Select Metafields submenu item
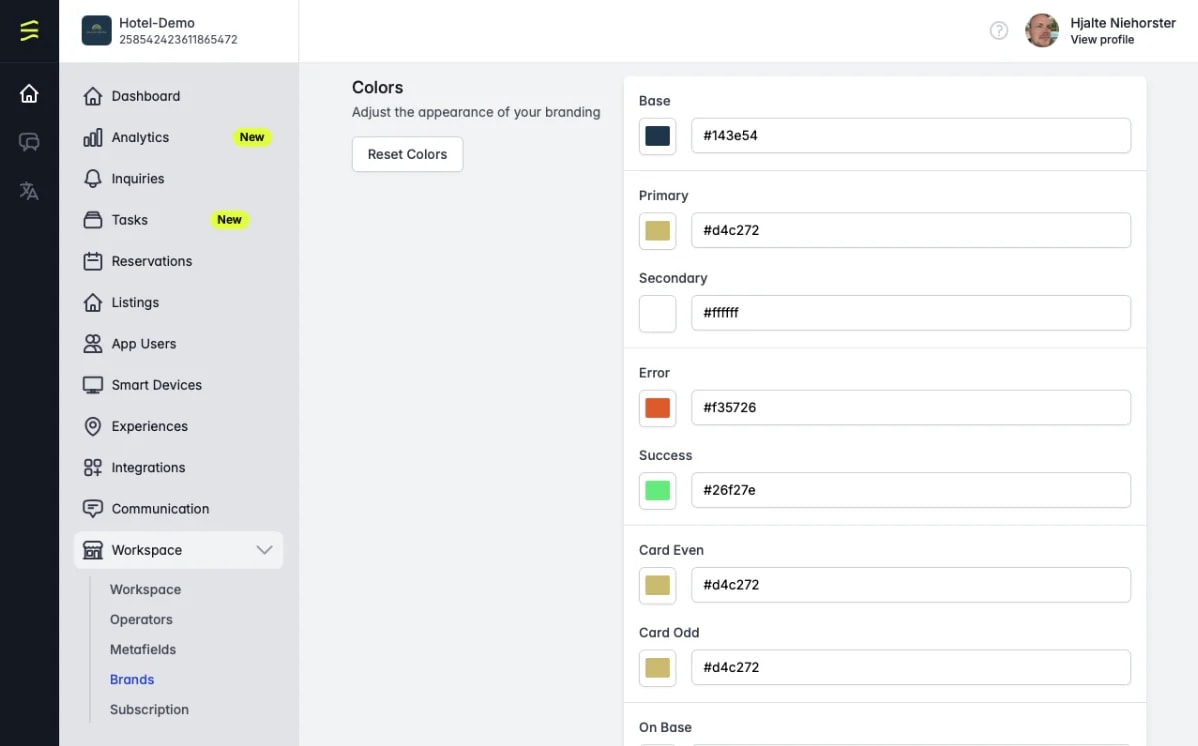The image size is (1198, 746). point(143,650)
